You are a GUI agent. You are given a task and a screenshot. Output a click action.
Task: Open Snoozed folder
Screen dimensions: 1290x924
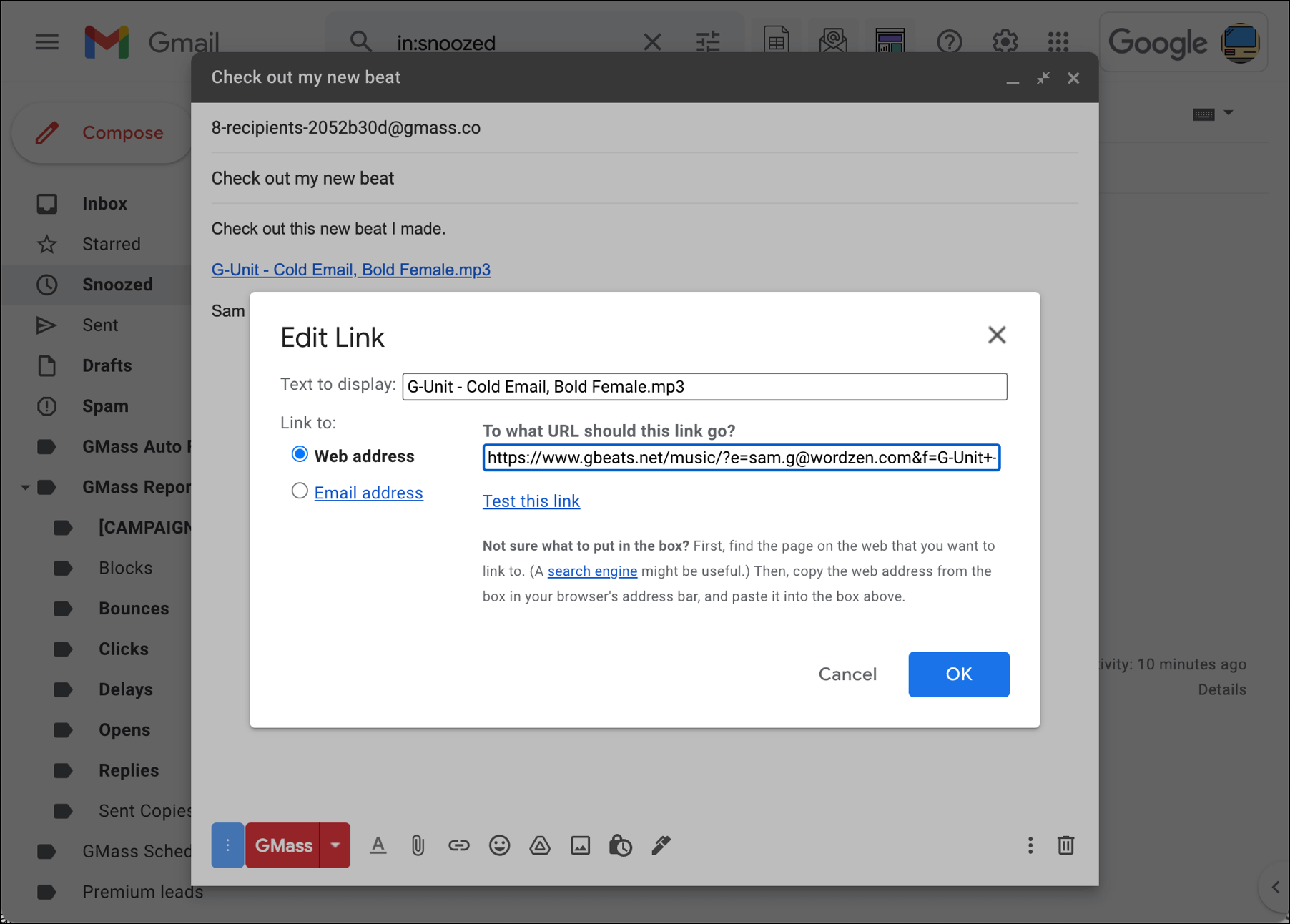[117, 285]
